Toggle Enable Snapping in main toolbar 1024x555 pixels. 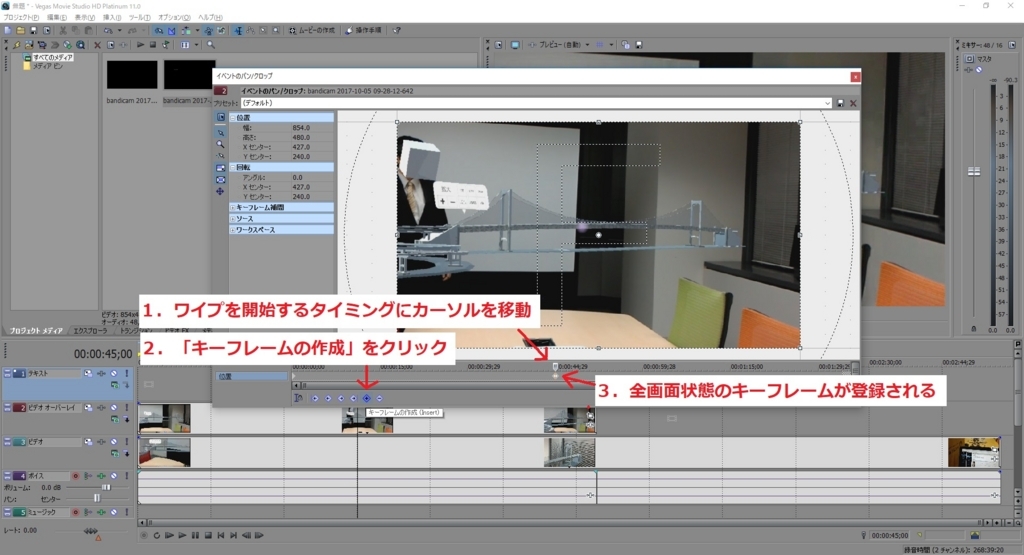(x=159, y=30)
